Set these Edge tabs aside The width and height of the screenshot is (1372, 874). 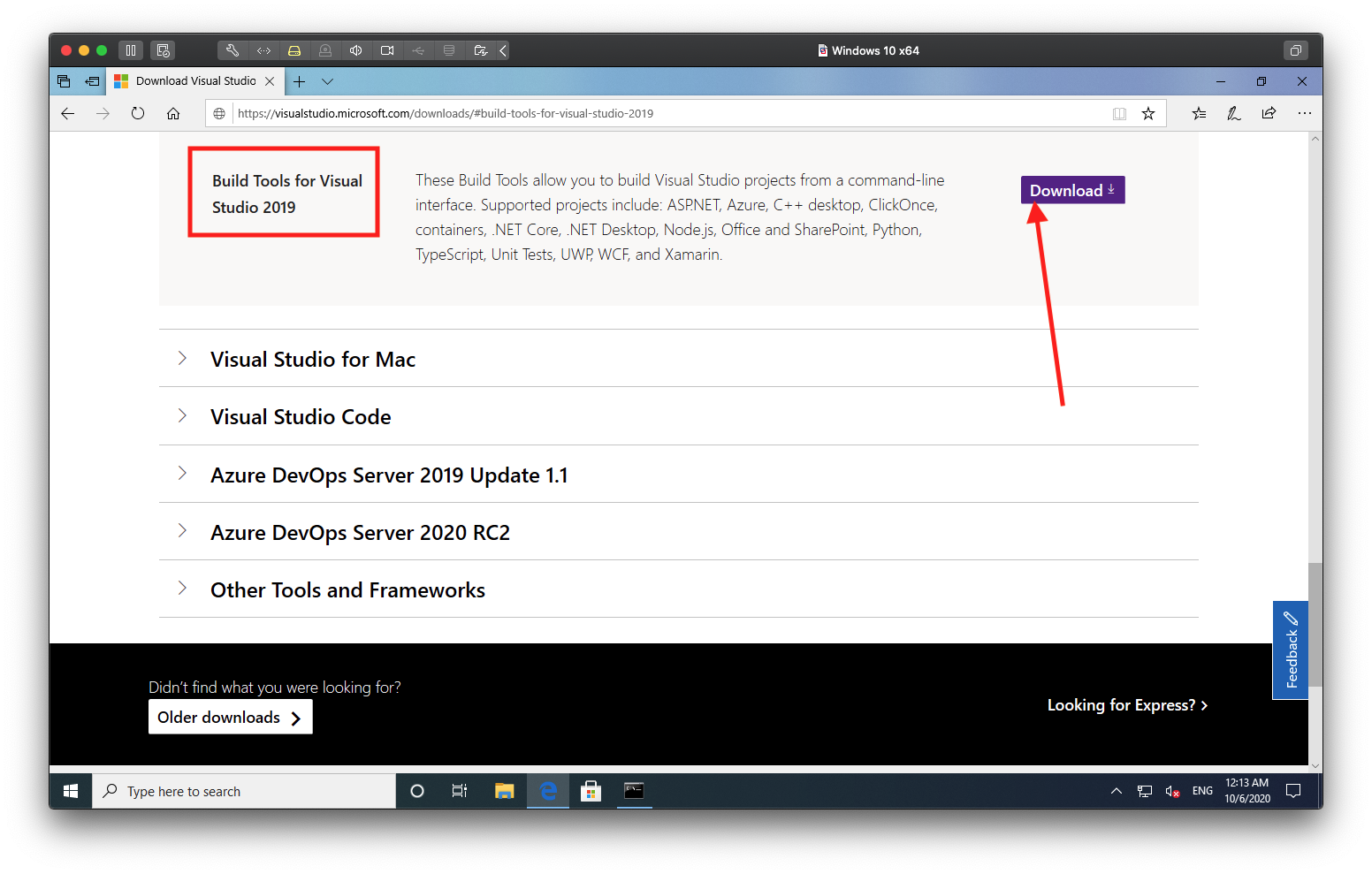point(92,81)
